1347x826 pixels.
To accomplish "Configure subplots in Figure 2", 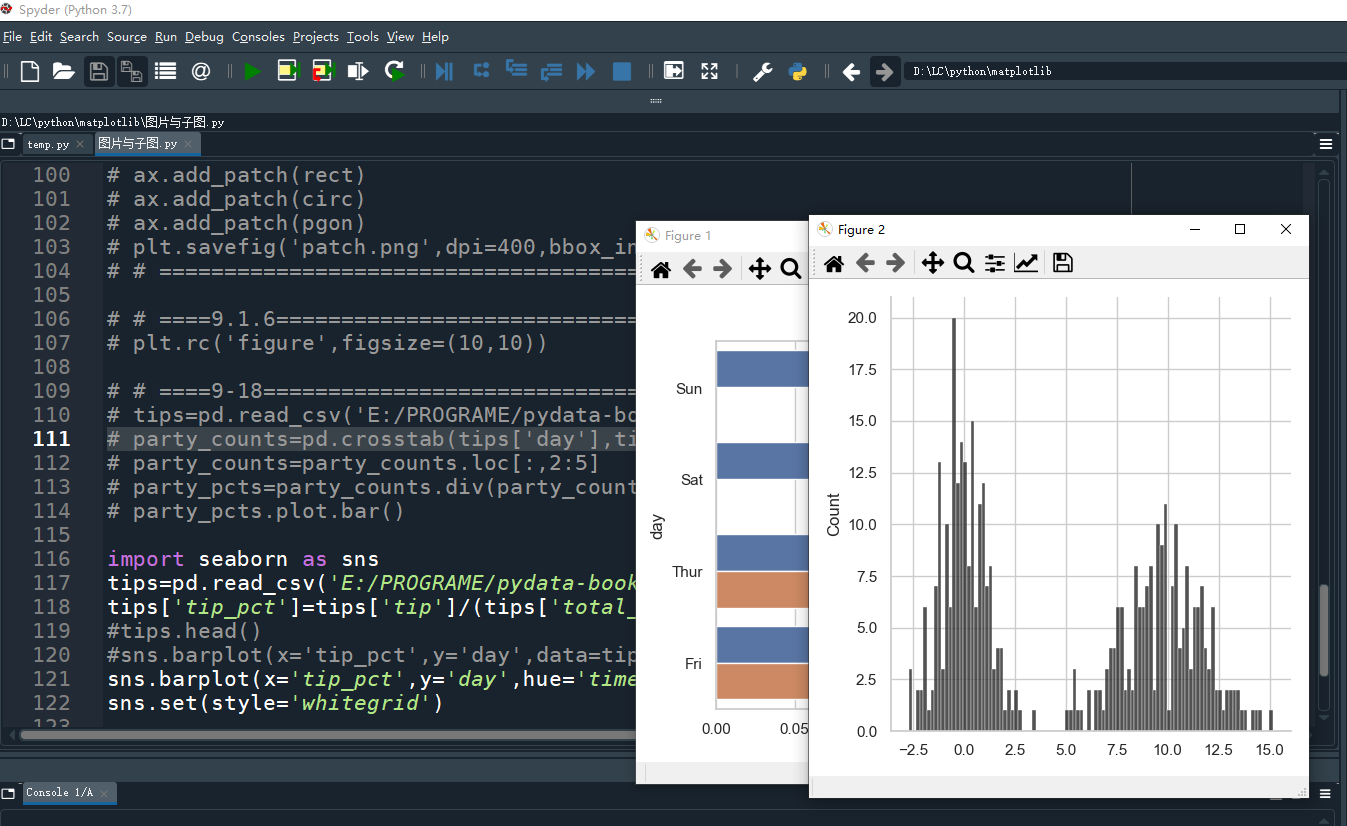I will point(995,263).
